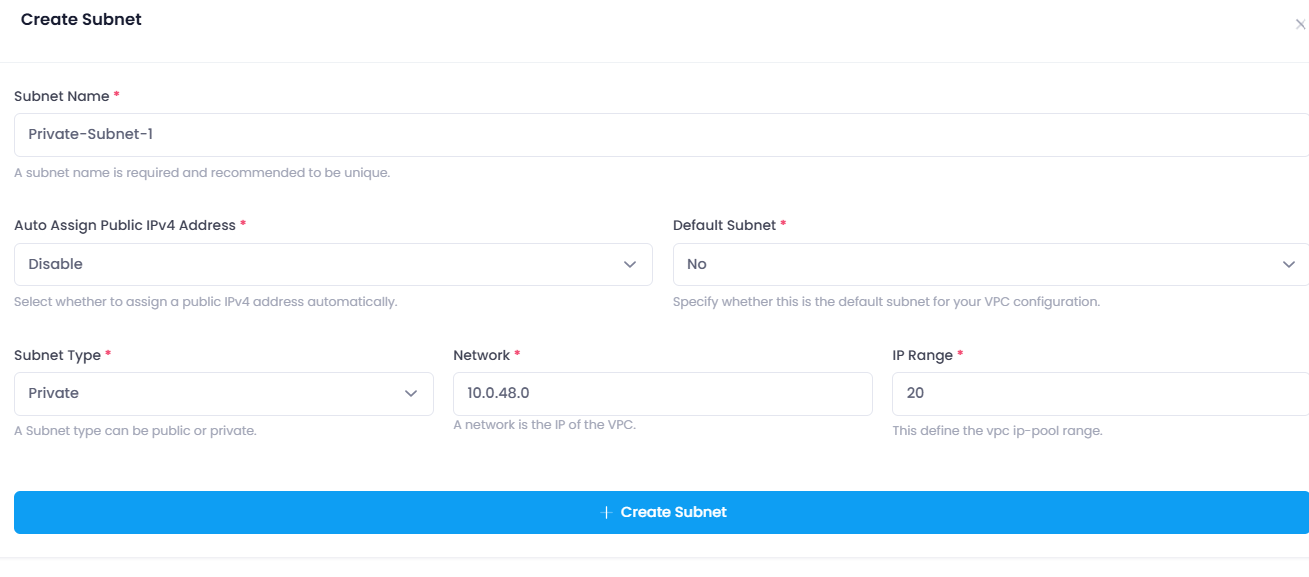Open the Default Subnet dropdown
This screenshot has width=1309, height=577.
tap(991, 264)
